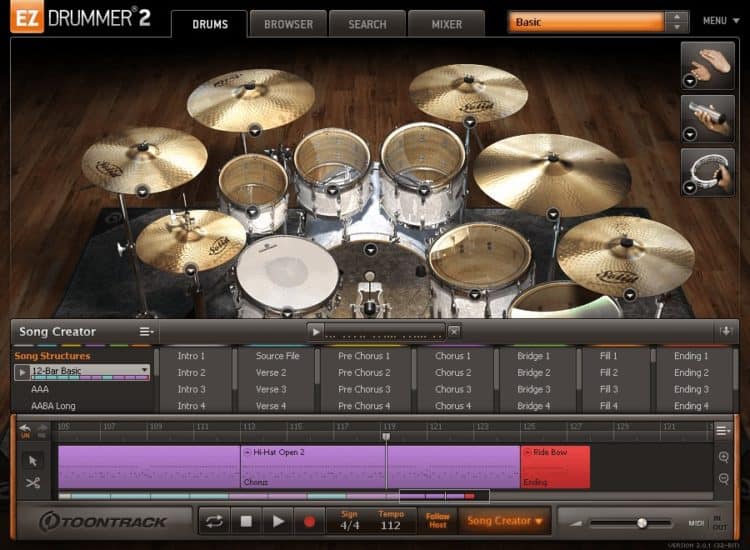Select the scissors cut tool
This screenshot has height=550, width=750.
coord(33,483)
